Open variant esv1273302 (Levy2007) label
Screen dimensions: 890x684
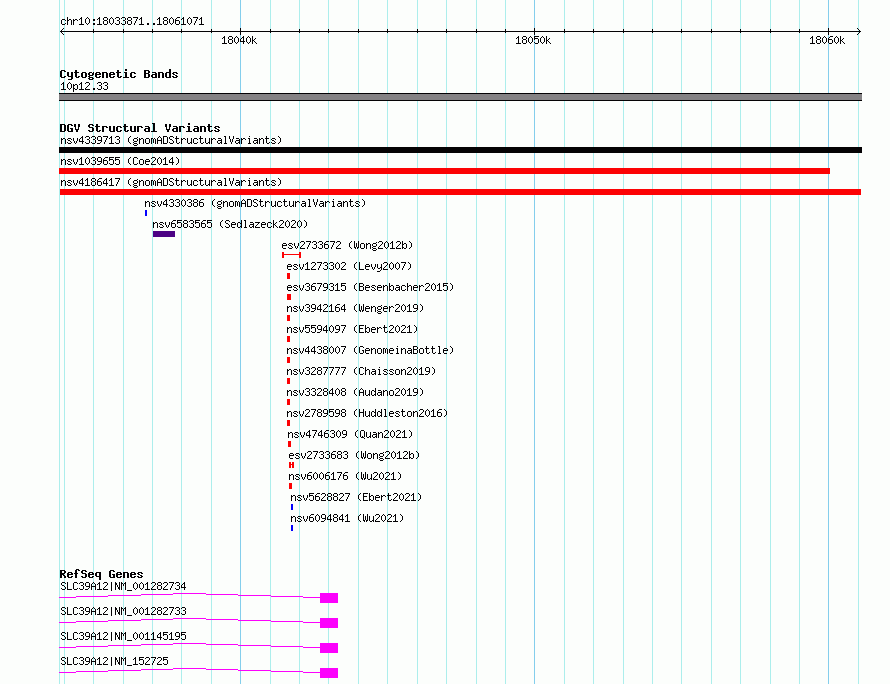point(349,266)
